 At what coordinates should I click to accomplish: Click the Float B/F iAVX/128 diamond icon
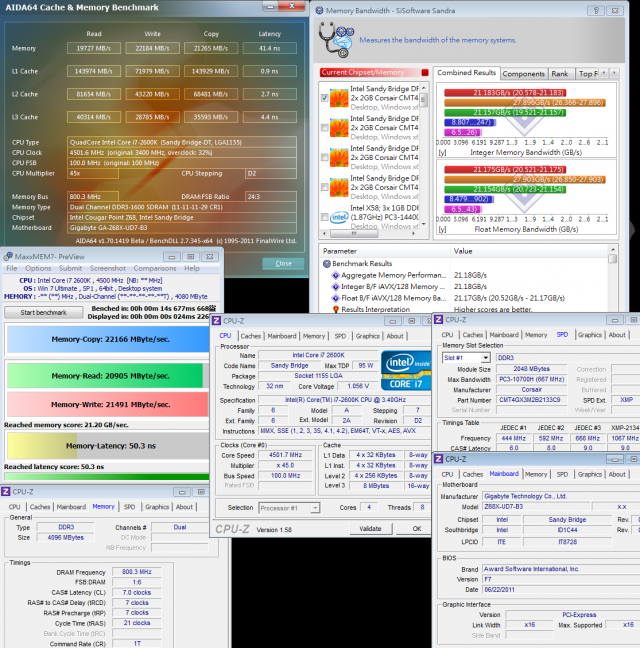335,298
